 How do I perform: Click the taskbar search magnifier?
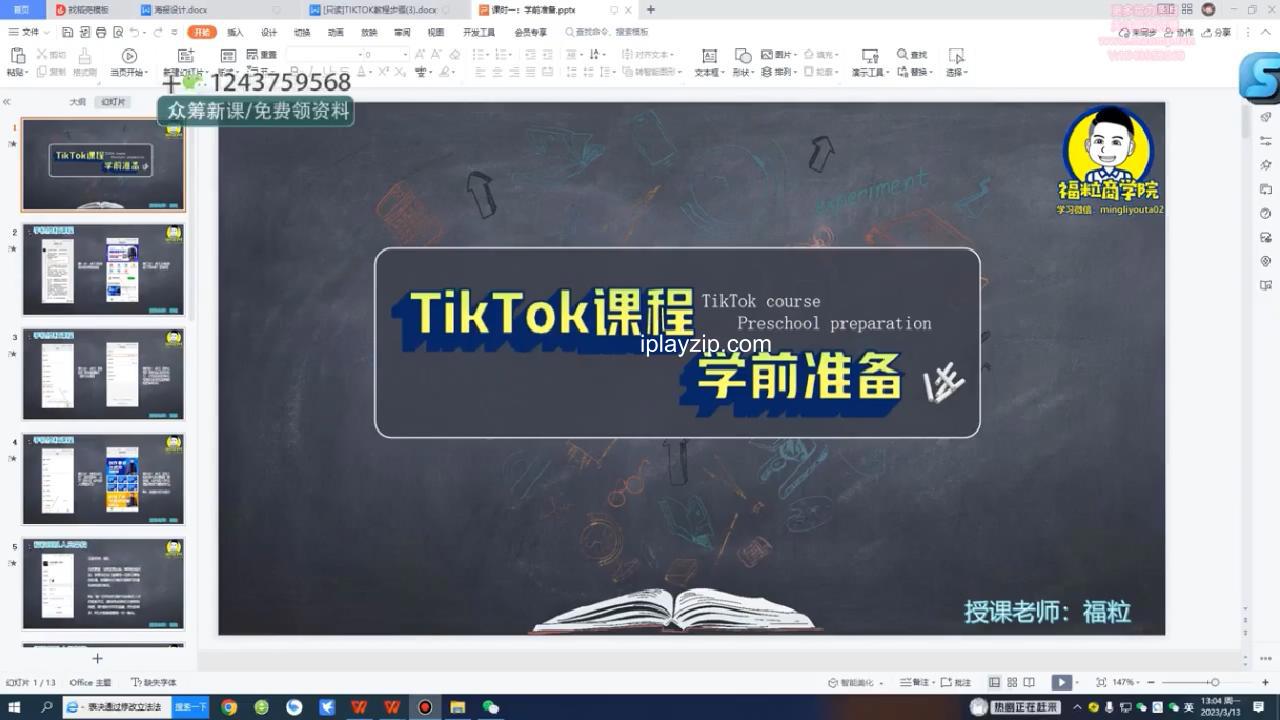(x=46, y=707)
